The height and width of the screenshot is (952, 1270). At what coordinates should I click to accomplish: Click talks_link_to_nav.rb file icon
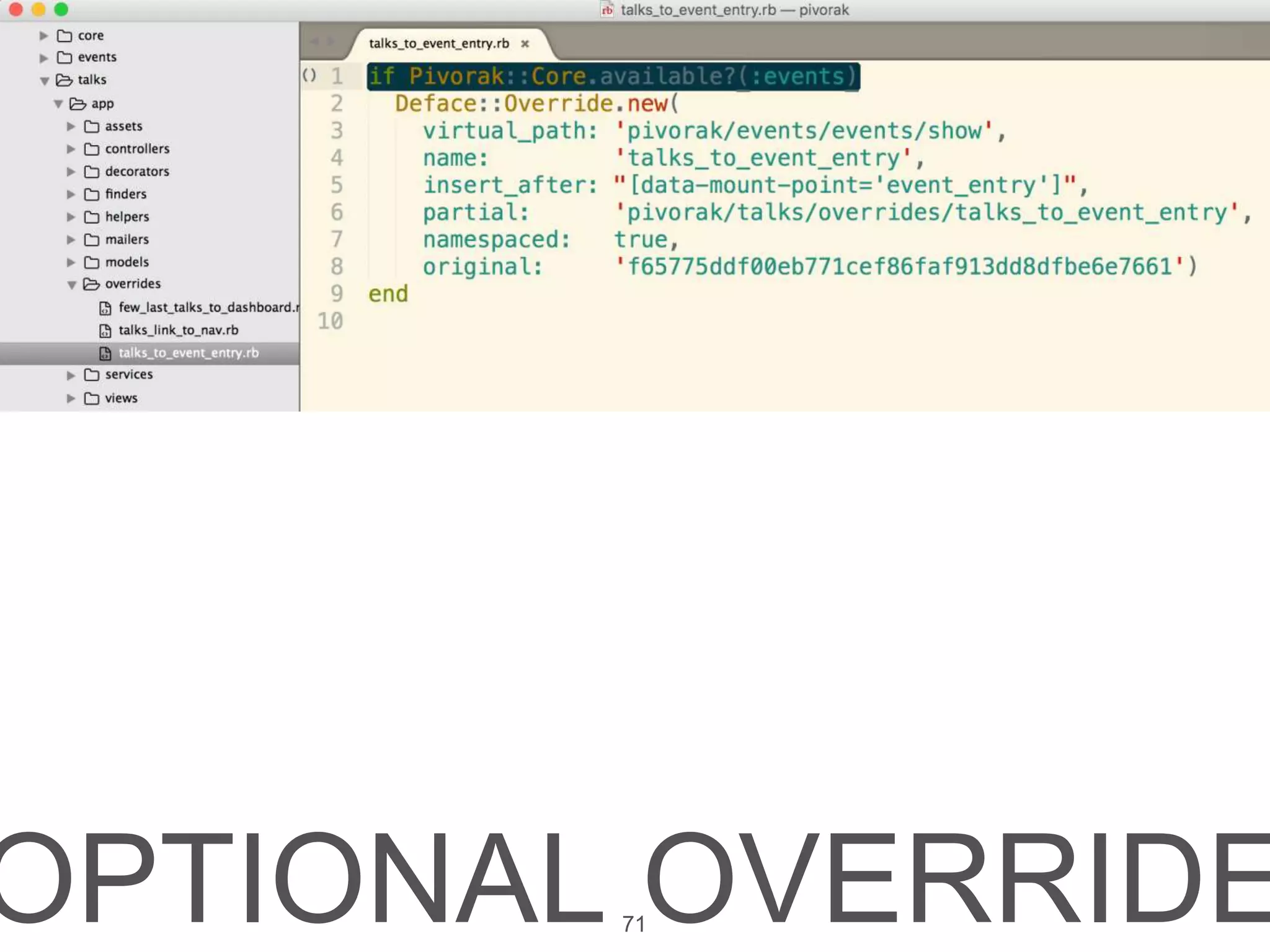click(x=105, y=331)
